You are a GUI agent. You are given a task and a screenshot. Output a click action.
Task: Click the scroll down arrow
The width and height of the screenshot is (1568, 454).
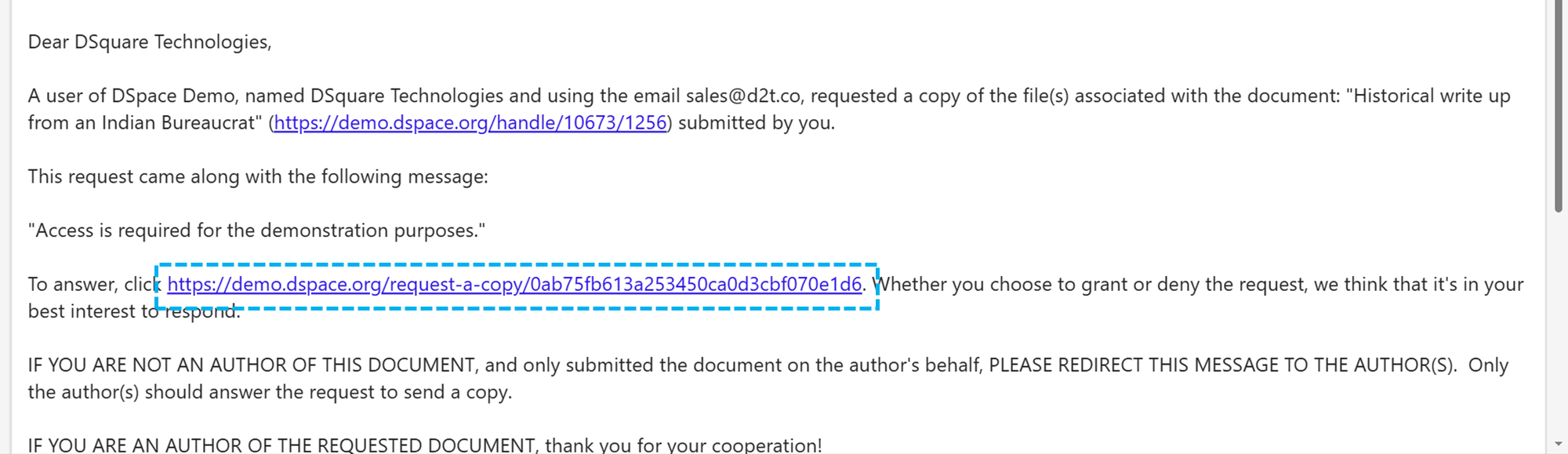[x=1558, y=444]
